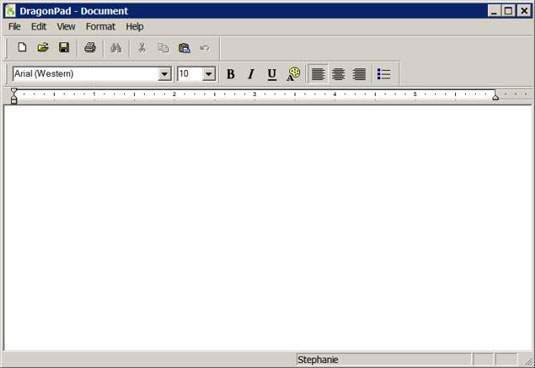
Task: Enable the bullet list button
Action: (x=384, y=74)
